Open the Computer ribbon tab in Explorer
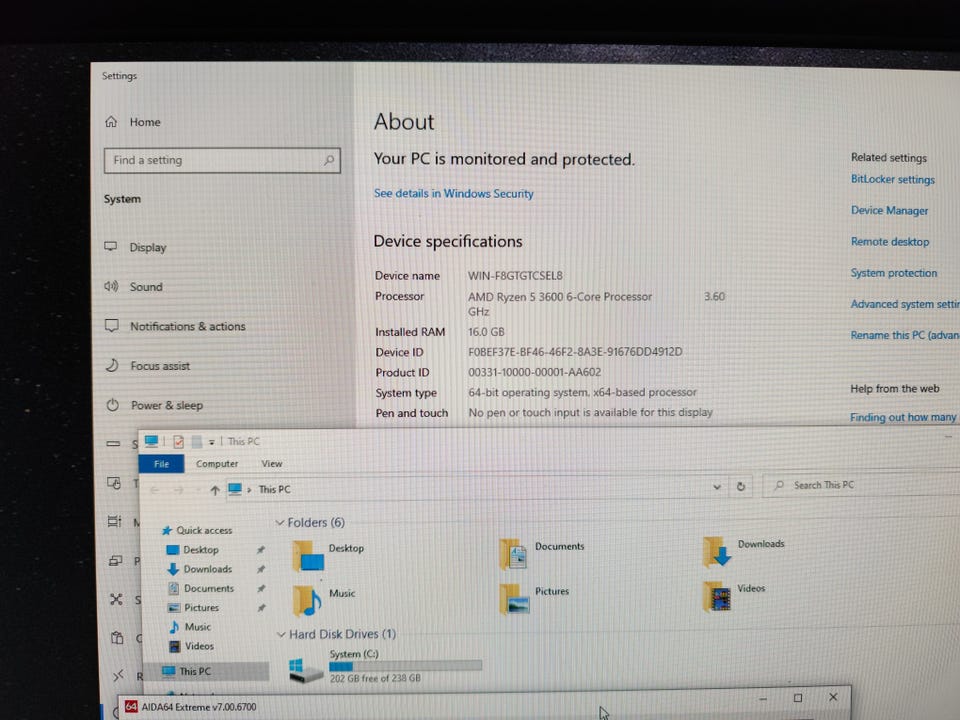The height and width of the screenshot is (720, 960). point(217,464)
